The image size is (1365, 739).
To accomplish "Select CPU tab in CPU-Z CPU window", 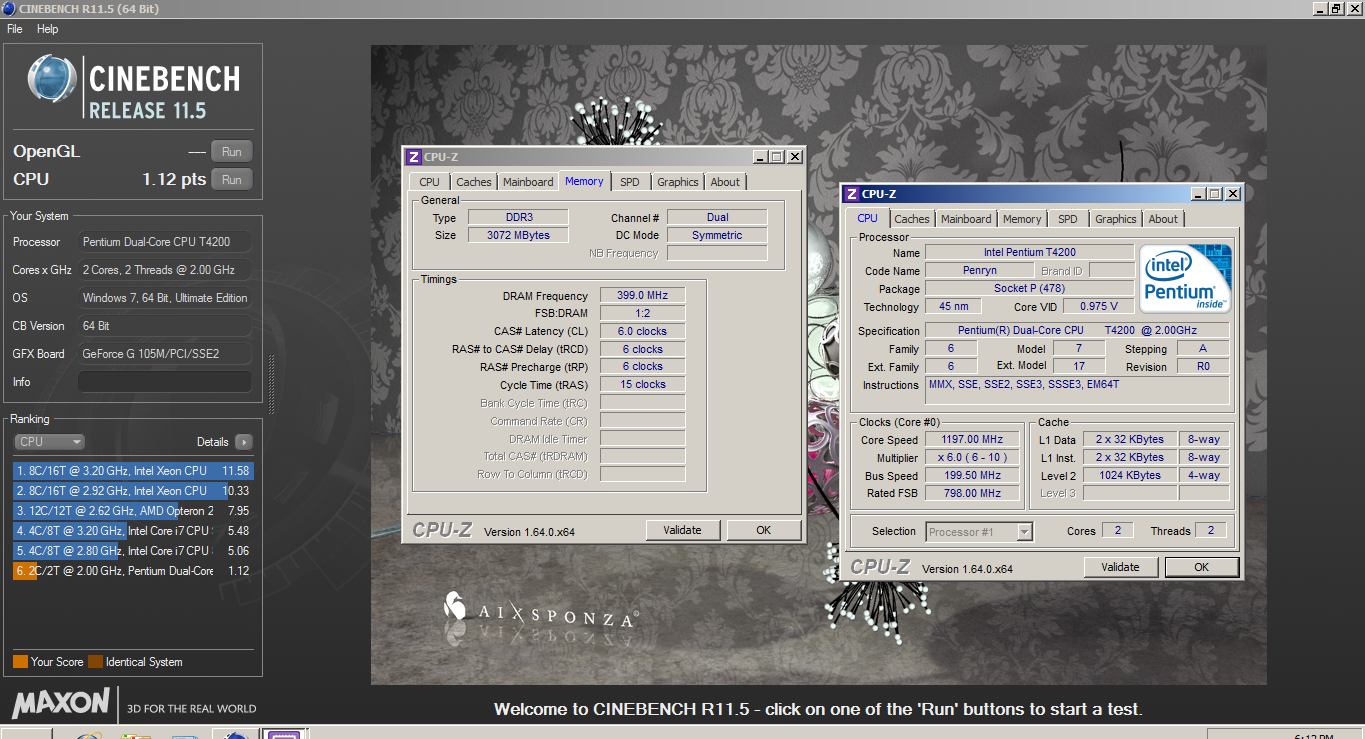I will 867,218.
